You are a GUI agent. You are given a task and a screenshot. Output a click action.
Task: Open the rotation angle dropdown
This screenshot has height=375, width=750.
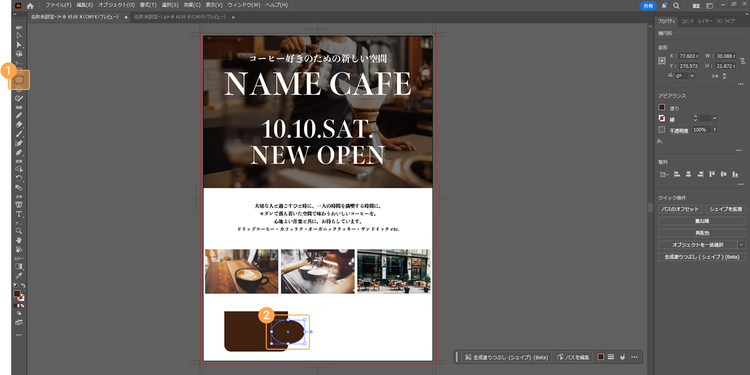point(692,76)
